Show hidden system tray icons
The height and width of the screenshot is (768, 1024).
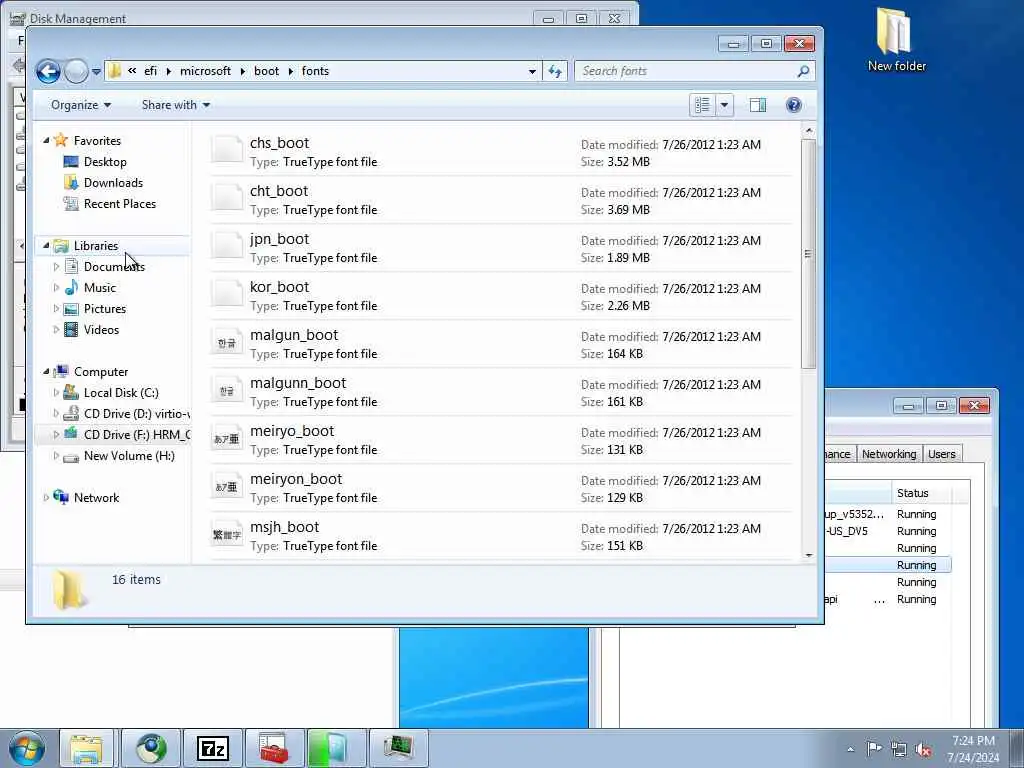coord(850,749)
